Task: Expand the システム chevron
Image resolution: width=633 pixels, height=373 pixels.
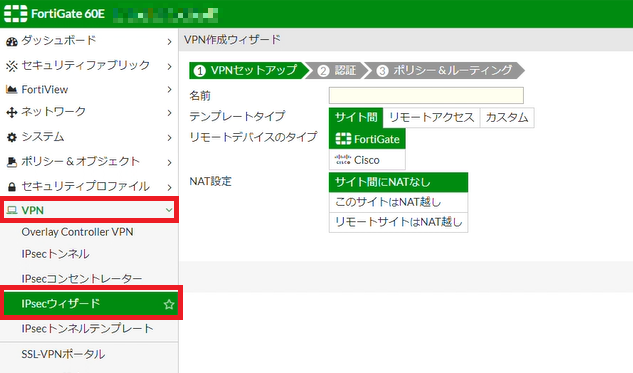Action: coord(169,138)
